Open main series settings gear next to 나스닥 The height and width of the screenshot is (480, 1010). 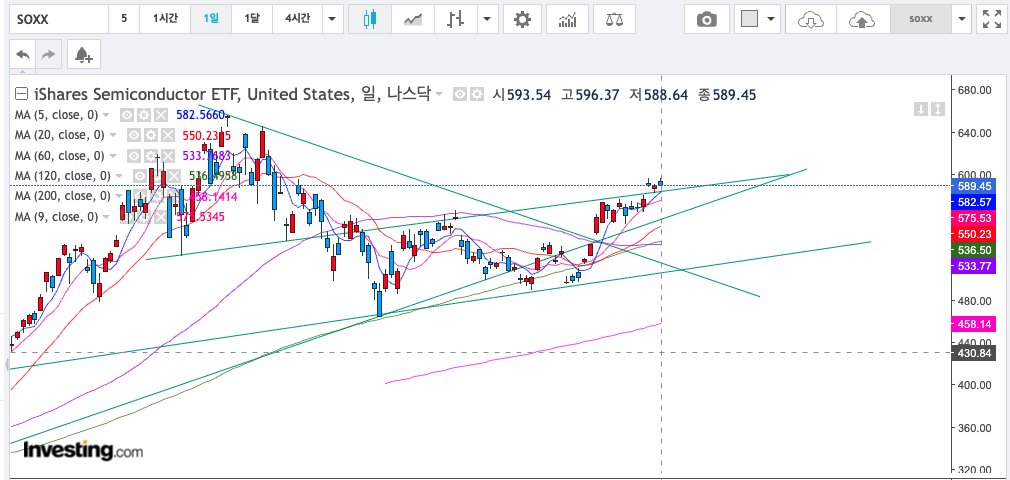pyautogui.click(x=476, y=95)
